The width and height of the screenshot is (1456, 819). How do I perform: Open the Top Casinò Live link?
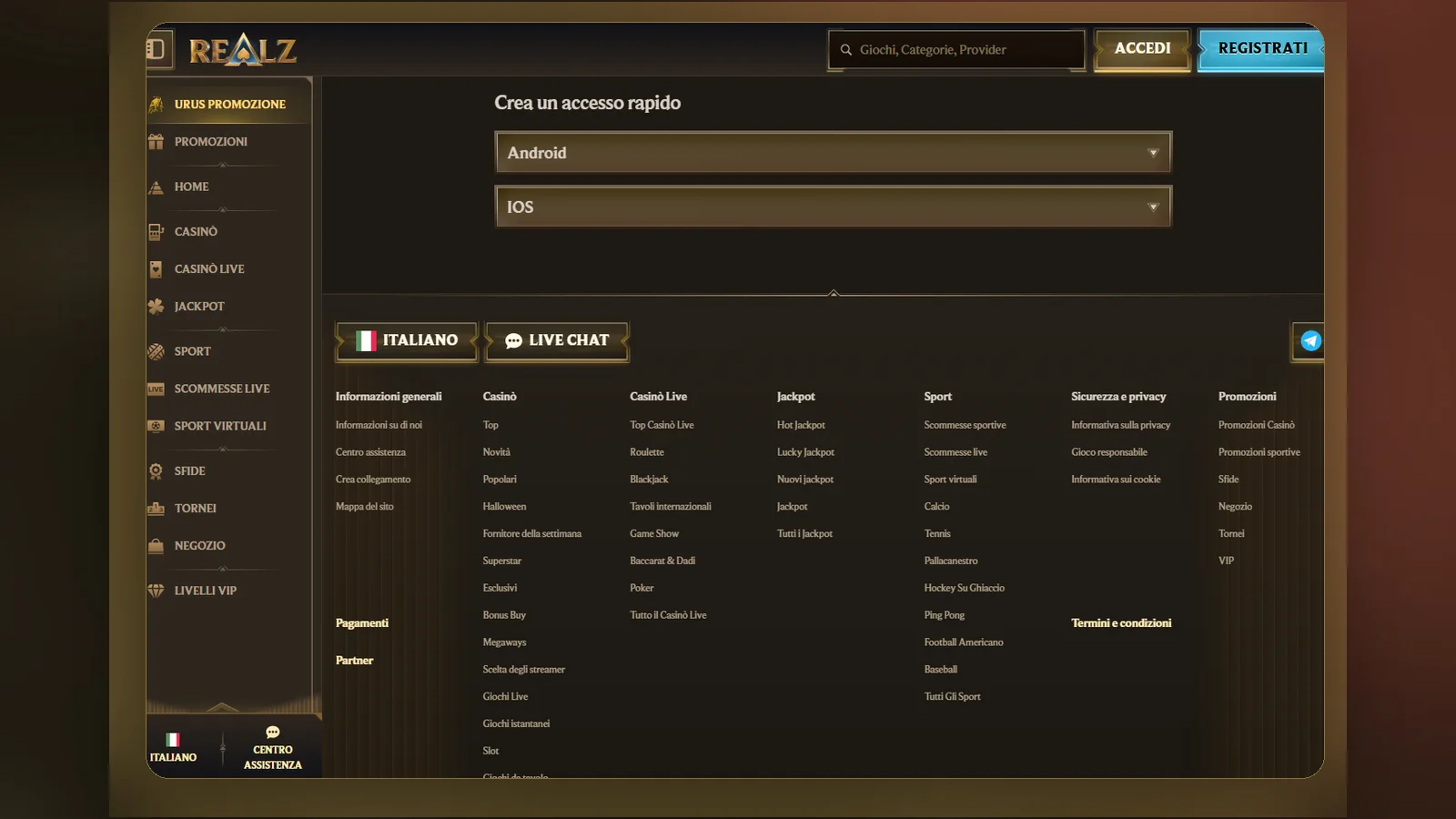coord(662,425)
